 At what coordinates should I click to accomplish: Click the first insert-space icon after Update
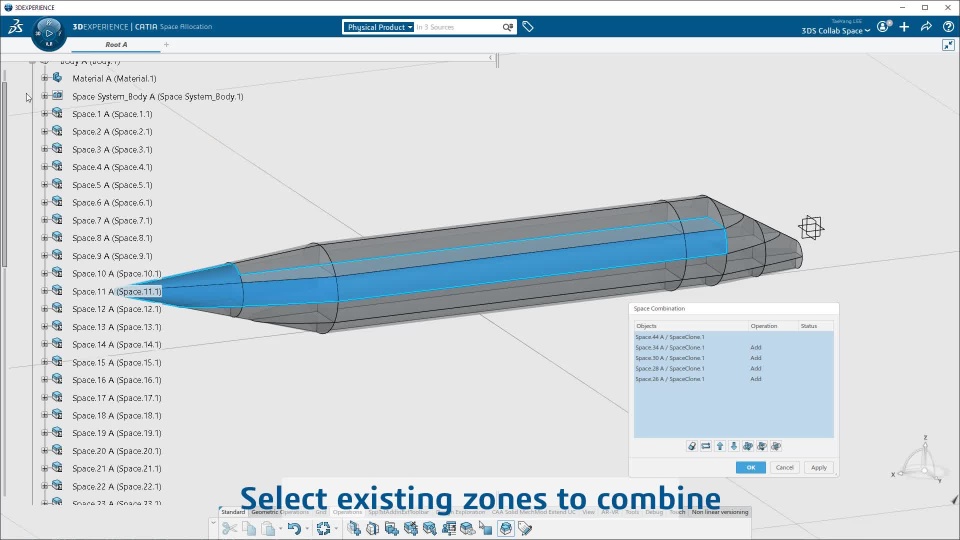353,528
